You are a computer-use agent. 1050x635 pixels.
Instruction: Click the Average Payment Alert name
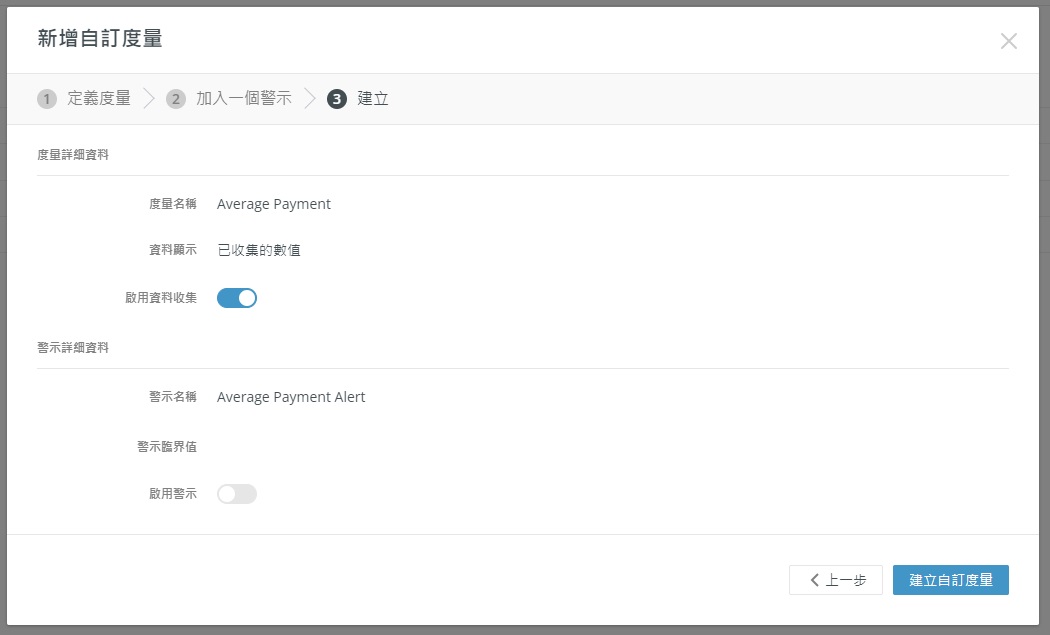(x=291, y=398)
